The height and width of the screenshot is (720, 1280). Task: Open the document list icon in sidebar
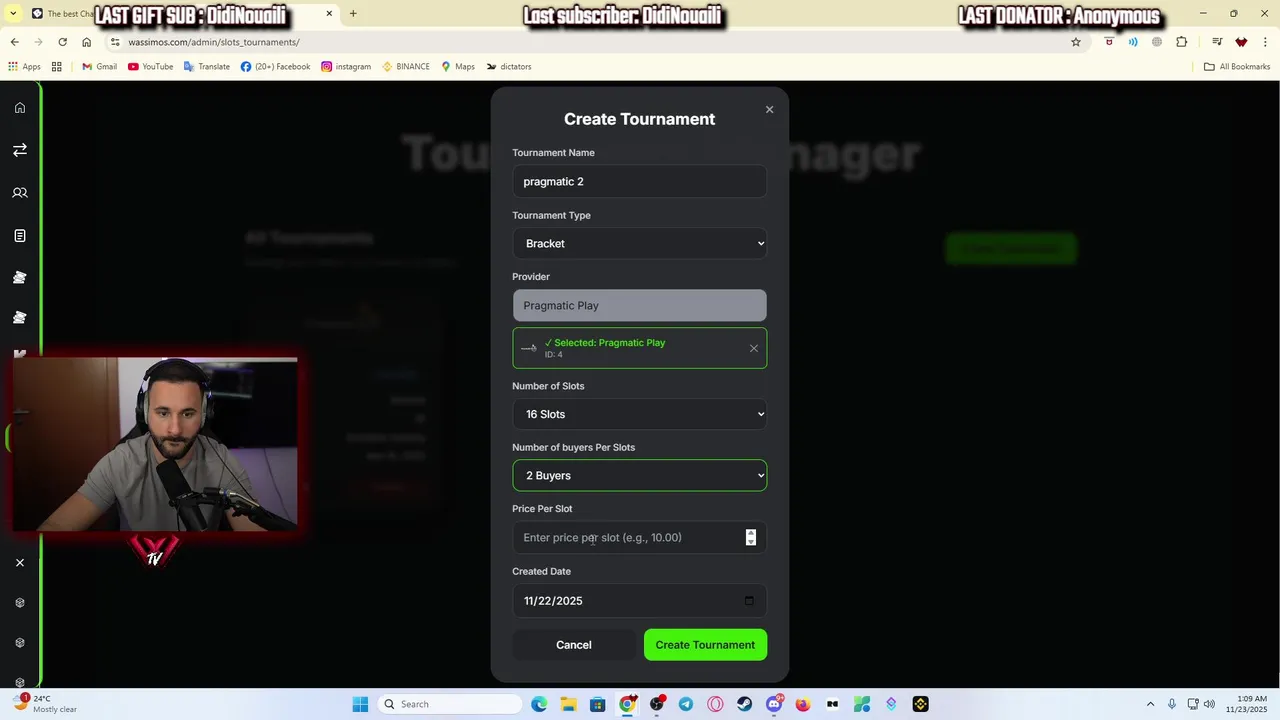20,236
